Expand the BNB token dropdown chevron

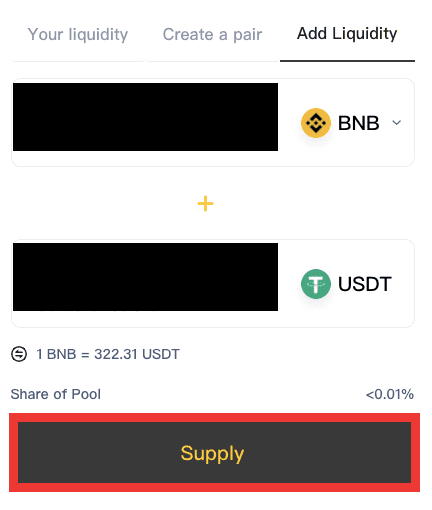(x=397, y=123)
